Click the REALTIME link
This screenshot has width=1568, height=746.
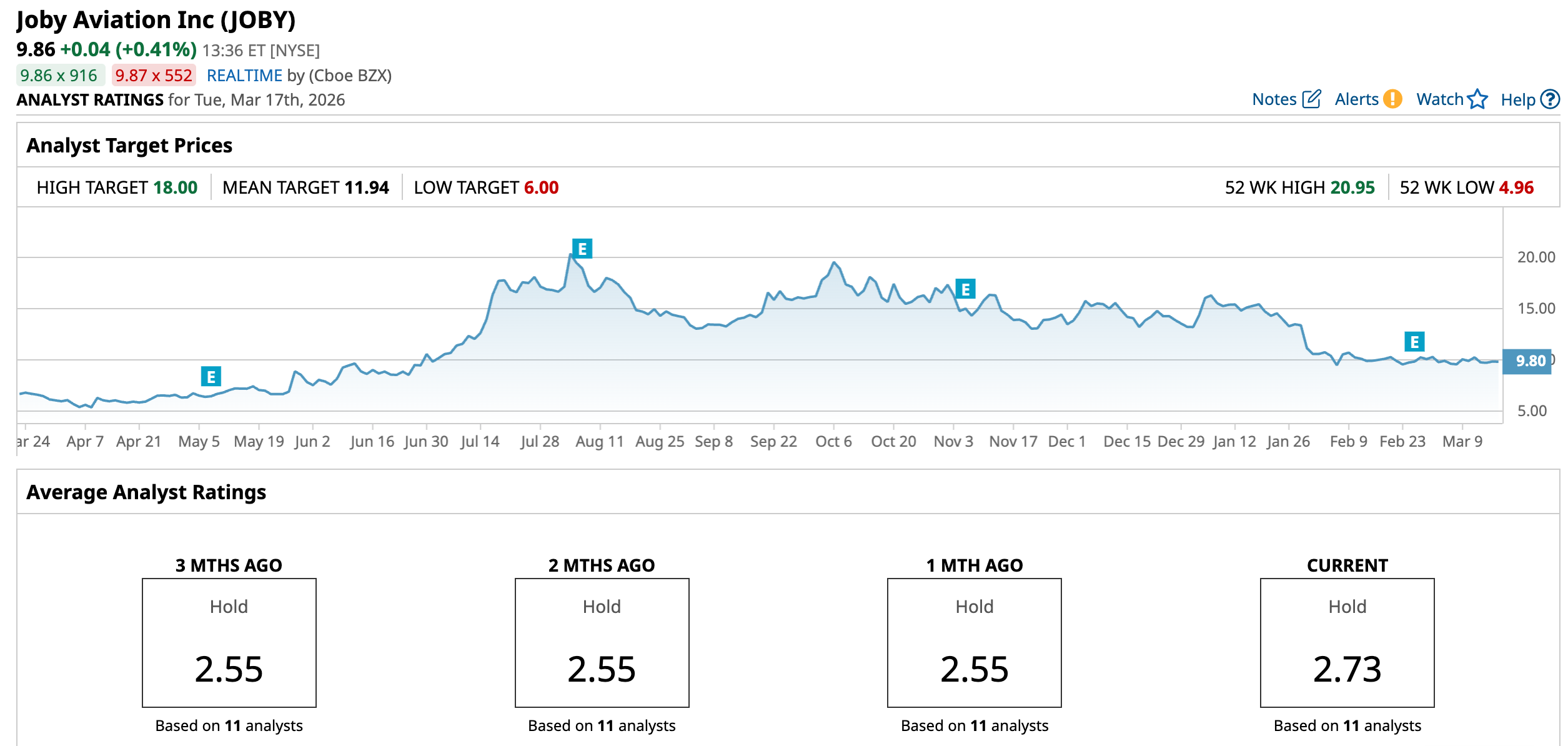(x=244, y=76)
